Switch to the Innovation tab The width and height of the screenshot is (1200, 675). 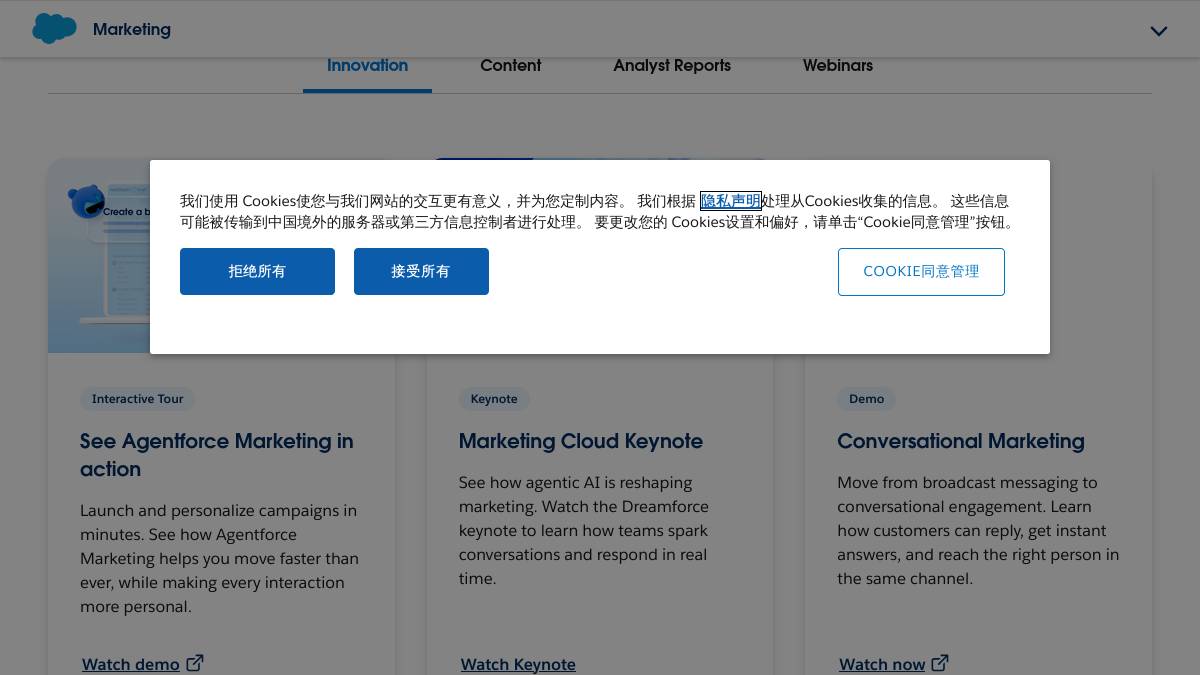coord(367,66)
